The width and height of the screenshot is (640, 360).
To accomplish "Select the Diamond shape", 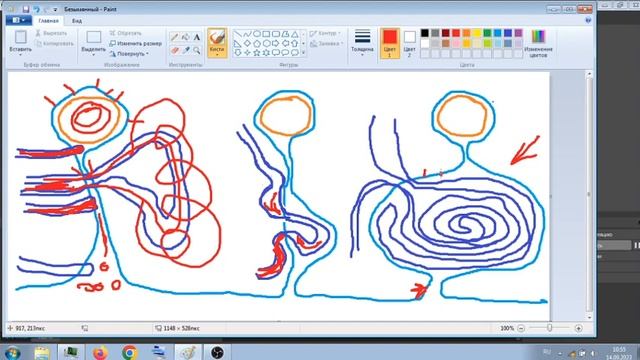I will coord(247,44).
